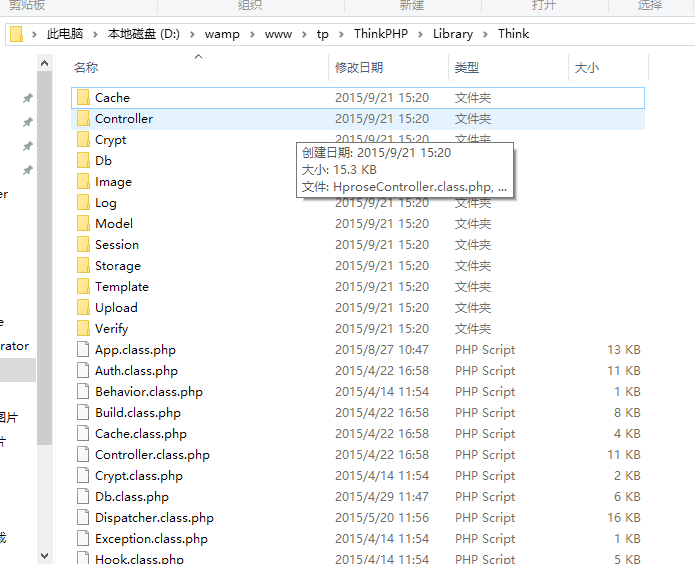
Task: Select the Crypt folder icon
Action: [x=83, y=140]
